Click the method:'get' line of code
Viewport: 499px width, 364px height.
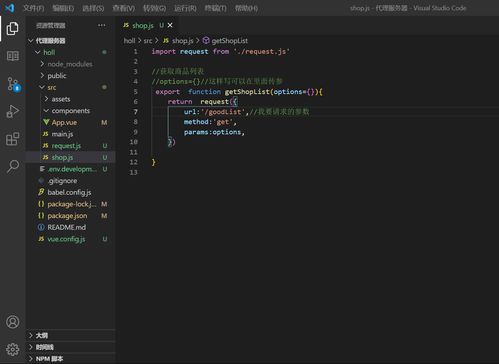coord(210,122)
